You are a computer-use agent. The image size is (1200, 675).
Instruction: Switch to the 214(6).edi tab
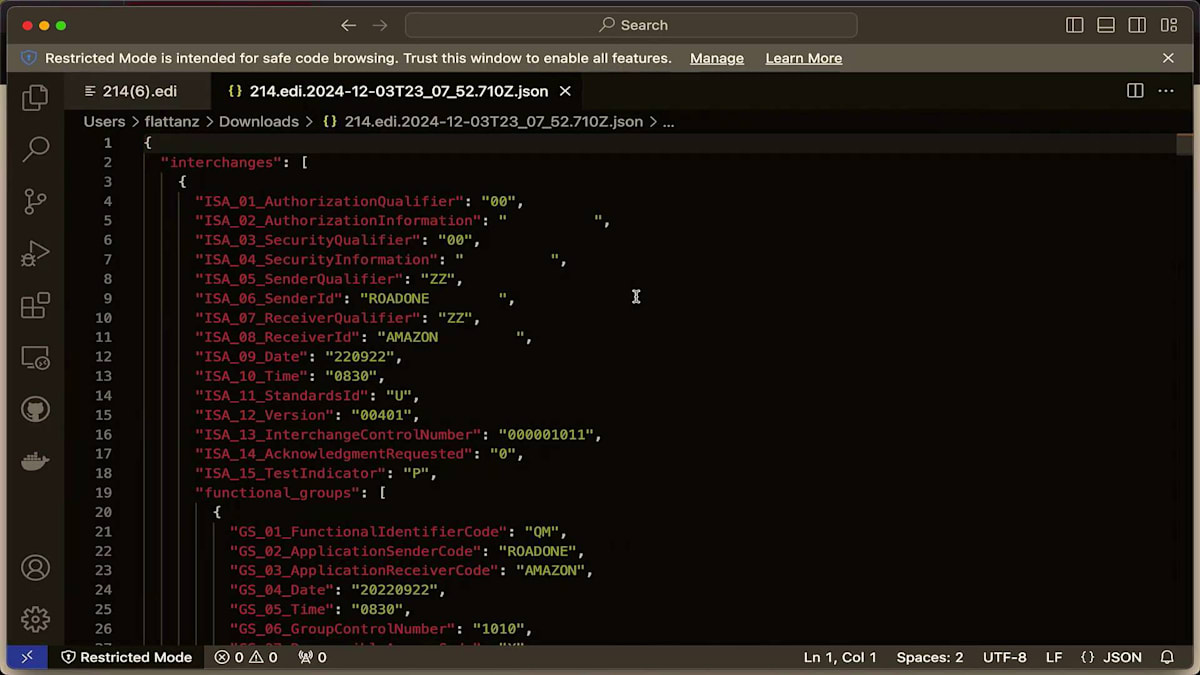138,91
